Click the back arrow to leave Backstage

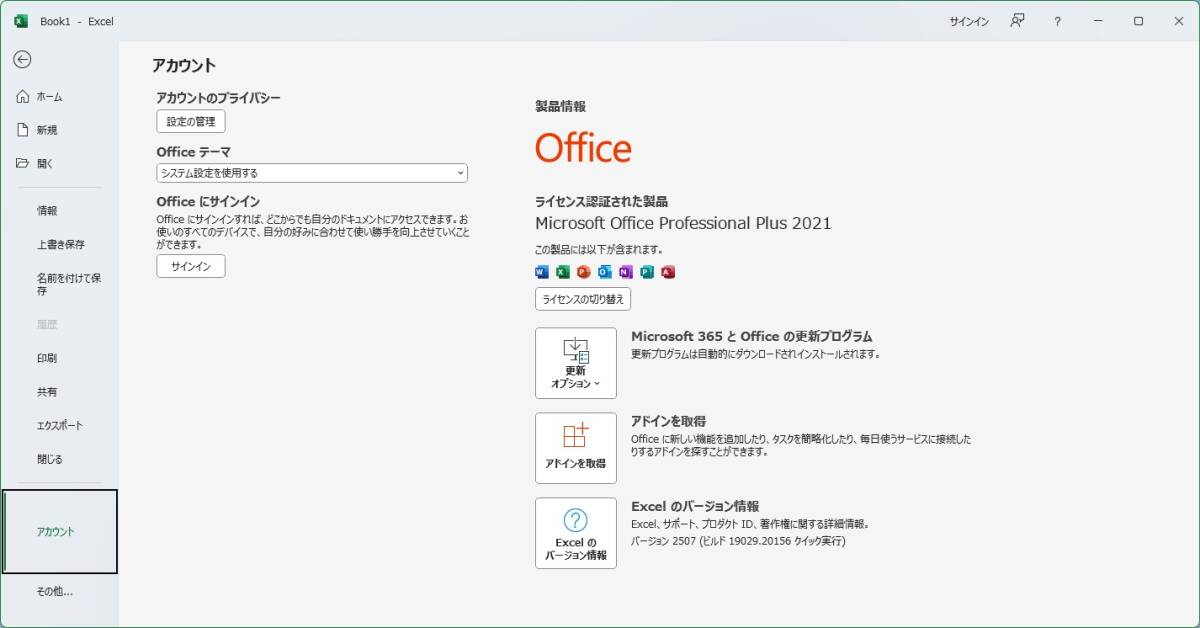point(22,59)
